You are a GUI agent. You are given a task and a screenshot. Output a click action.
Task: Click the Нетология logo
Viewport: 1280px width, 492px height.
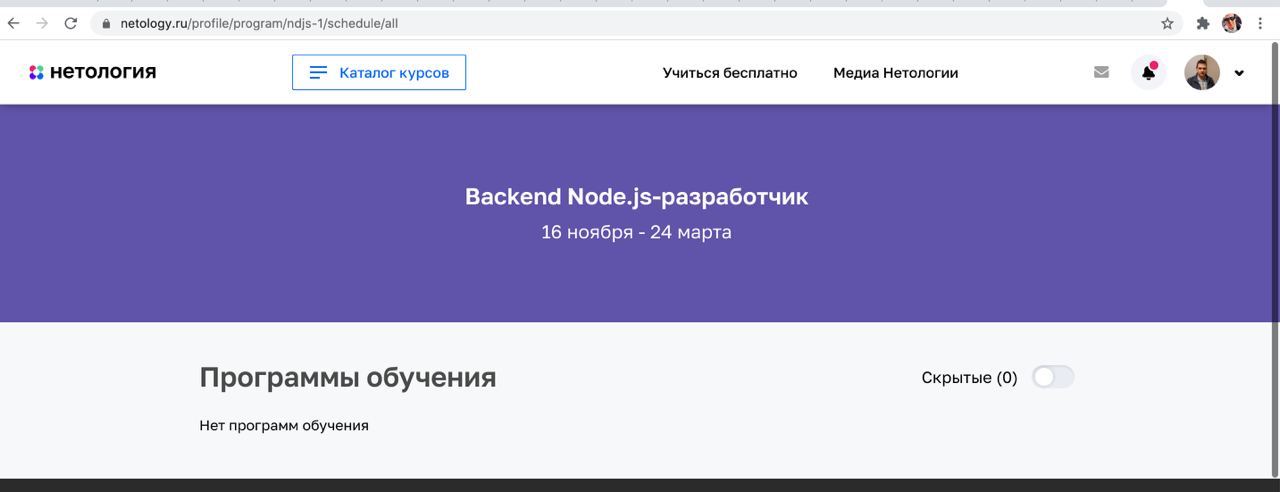92,72
